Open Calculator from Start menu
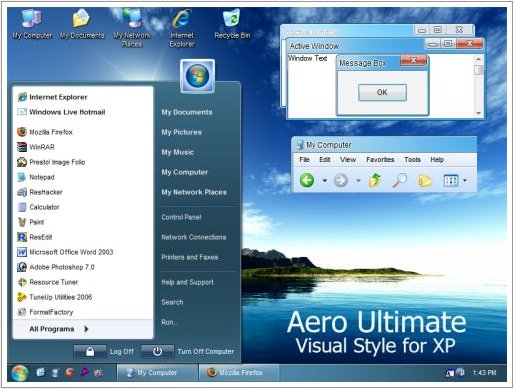514x389 pixels. point(38,207)
